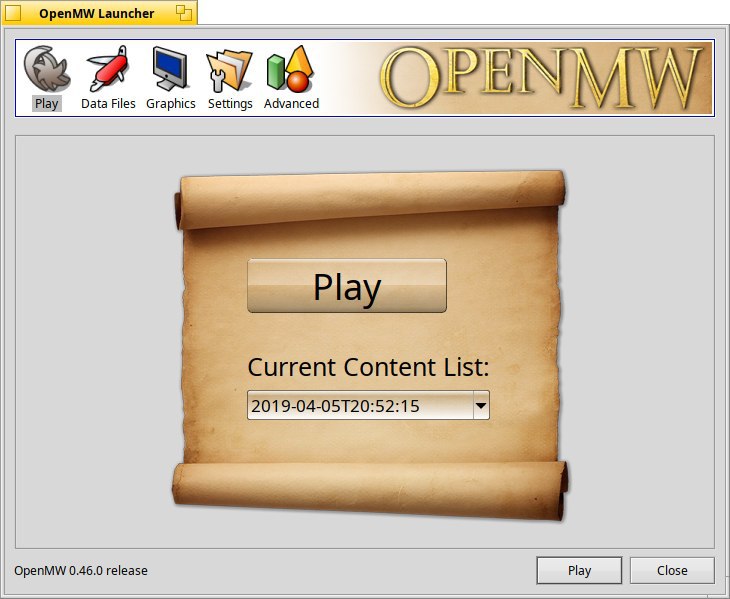Click the window zoom icon in the title tab
Image resolution: width=730 pixels, height=599 pixels.
(x=184, y=13)
